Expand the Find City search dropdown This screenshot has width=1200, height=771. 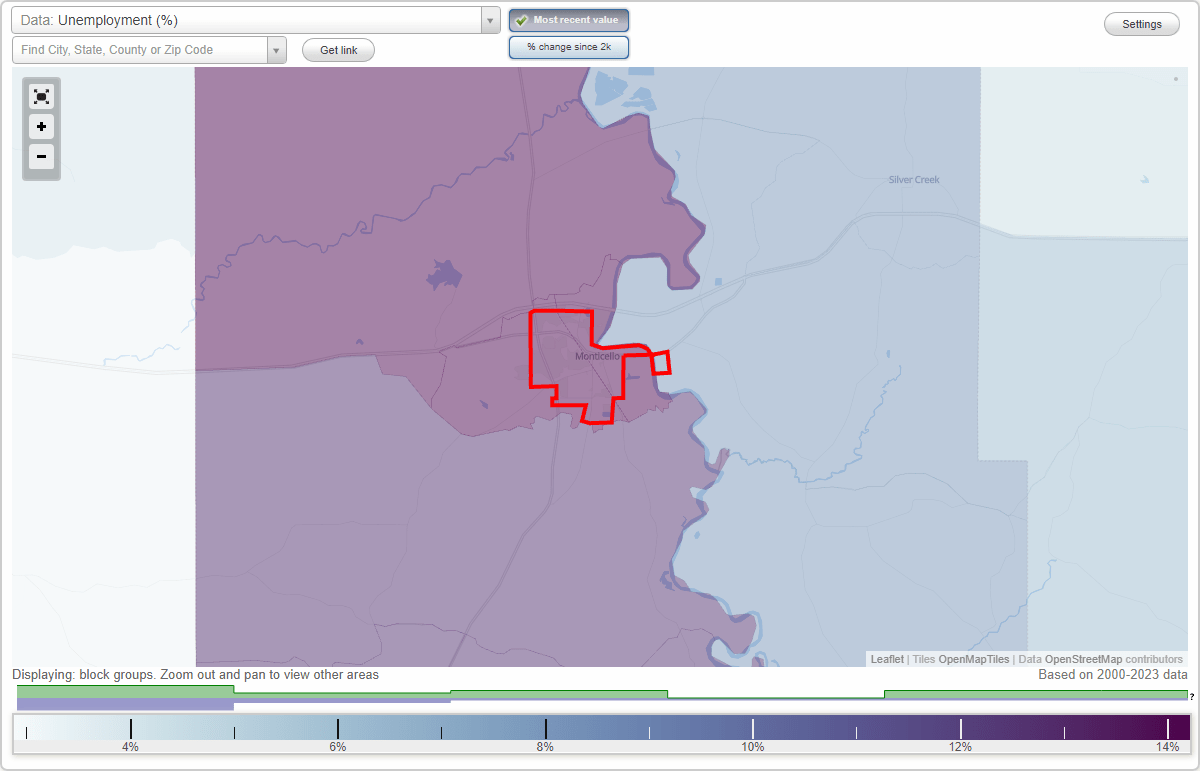(277, 49)
